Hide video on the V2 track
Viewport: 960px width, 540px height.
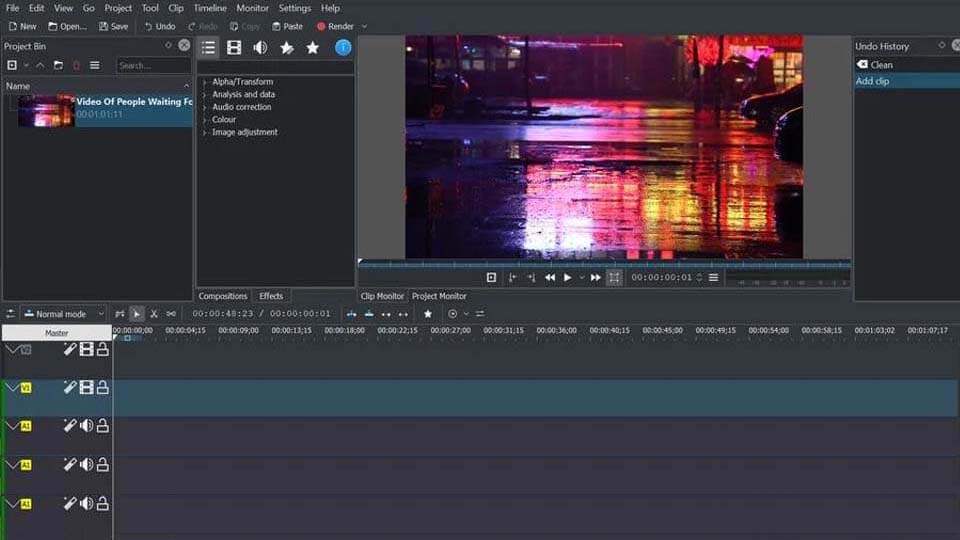(86, 349)
